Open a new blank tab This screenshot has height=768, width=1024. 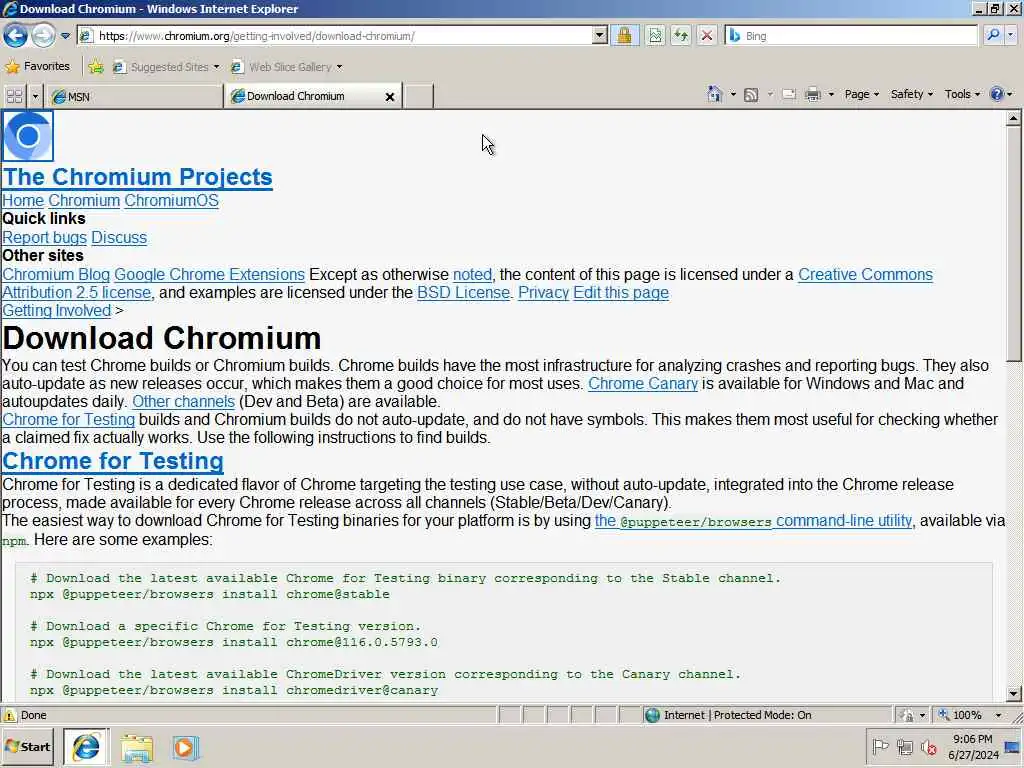tap(419, 97)
